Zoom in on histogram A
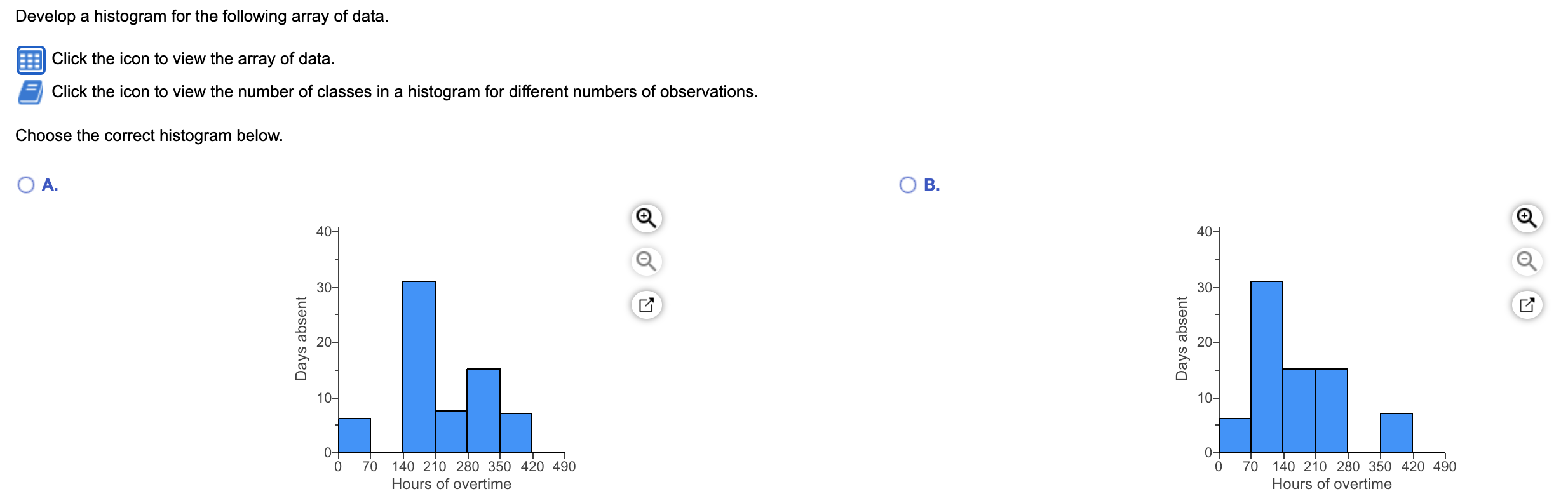Image resolution: width=1568 pixels, height=503 pixels. (x=647, y=217)
